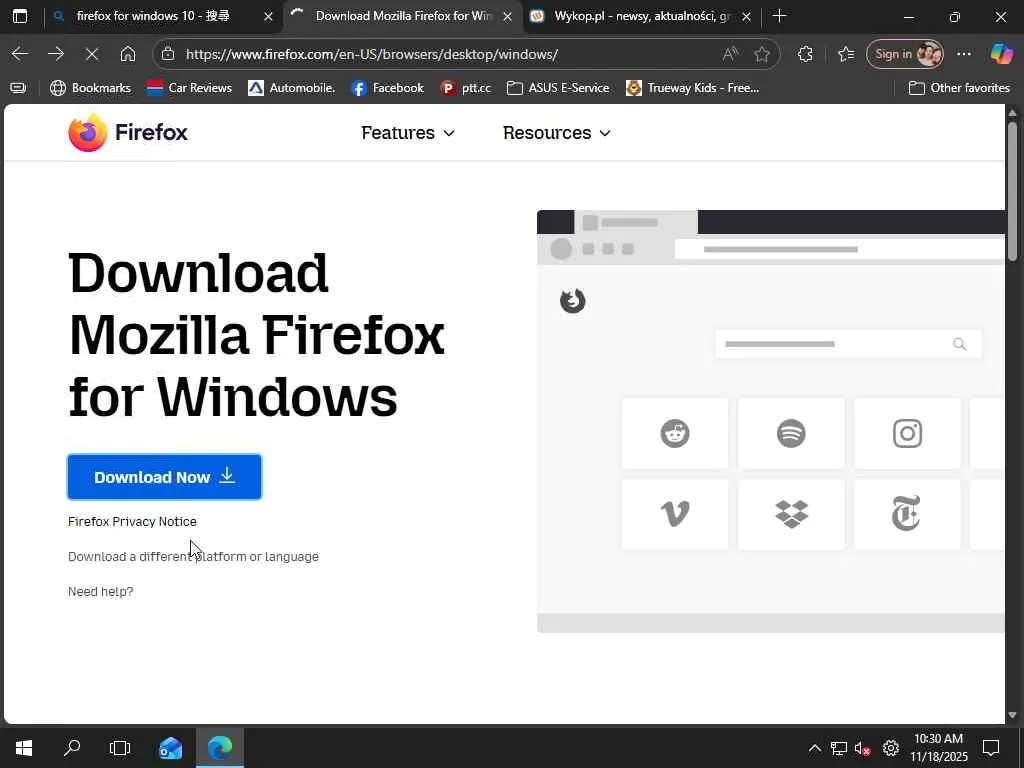The image size is (1024, 768).
Task: Open the Extensions puzzle icon
Action: click(x=805, y=54)
